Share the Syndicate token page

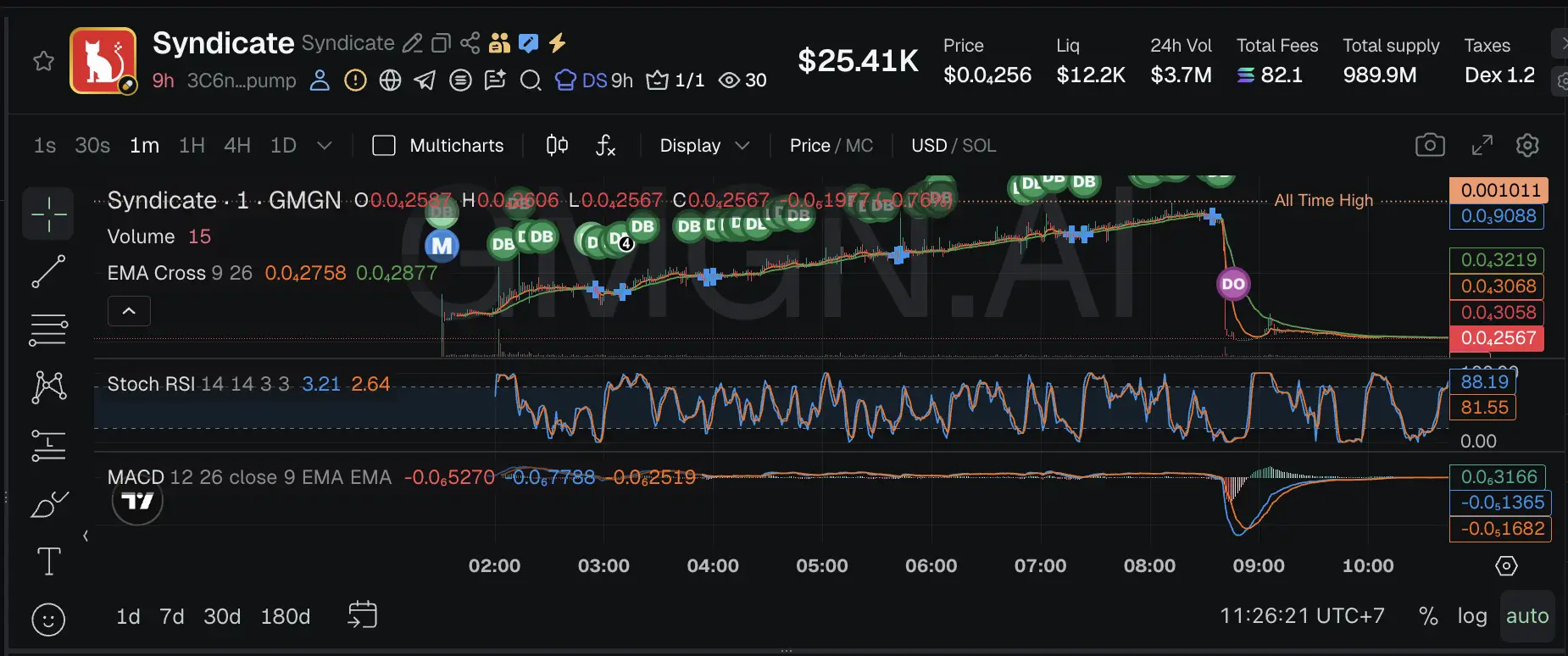click(470, 43)
